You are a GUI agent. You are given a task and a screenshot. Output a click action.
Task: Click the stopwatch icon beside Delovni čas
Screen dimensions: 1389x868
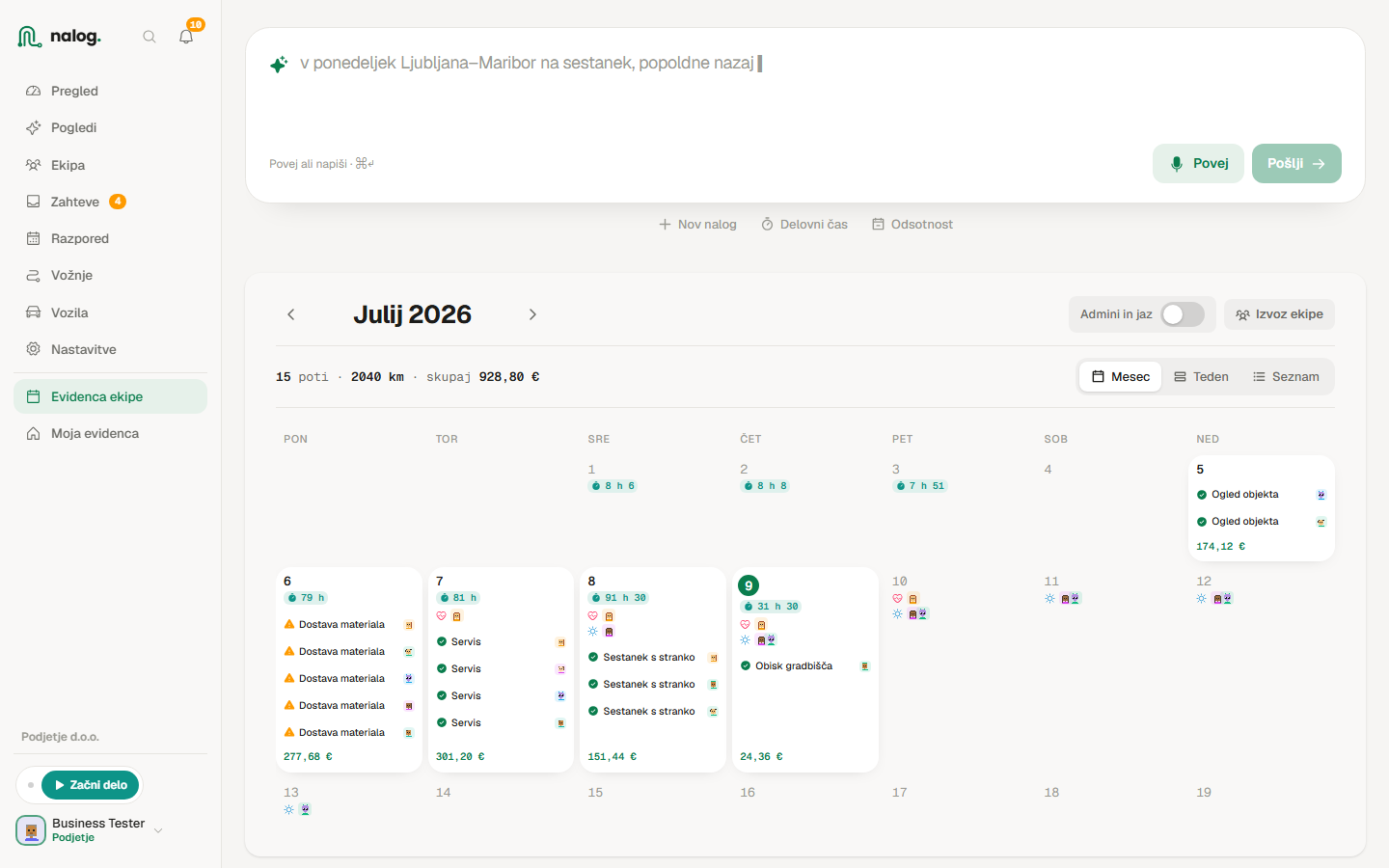[x=768, y=224]
